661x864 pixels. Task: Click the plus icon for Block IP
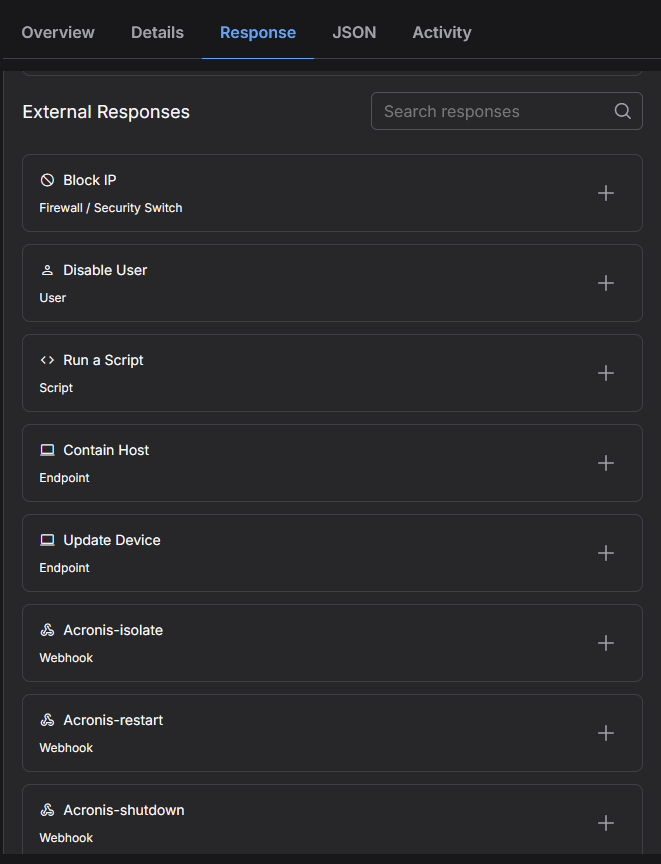[605, 193]
